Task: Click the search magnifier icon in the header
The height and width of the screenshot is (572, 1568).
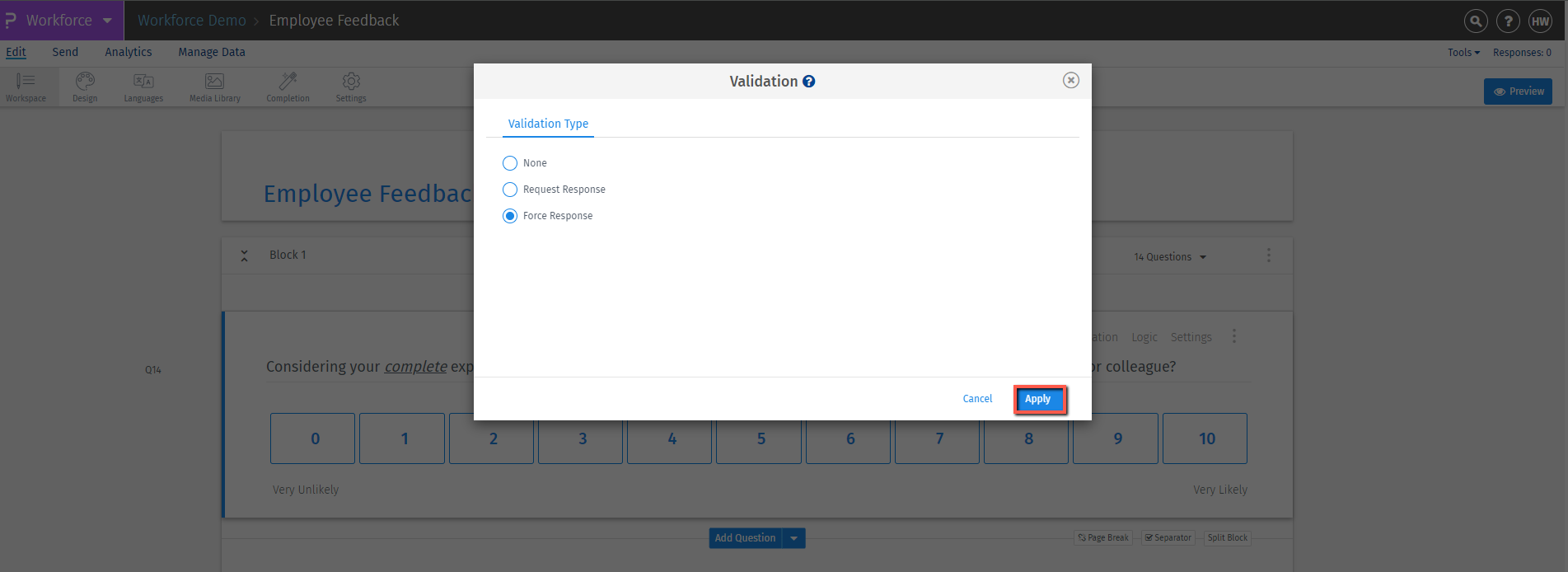Action: 1476,21
